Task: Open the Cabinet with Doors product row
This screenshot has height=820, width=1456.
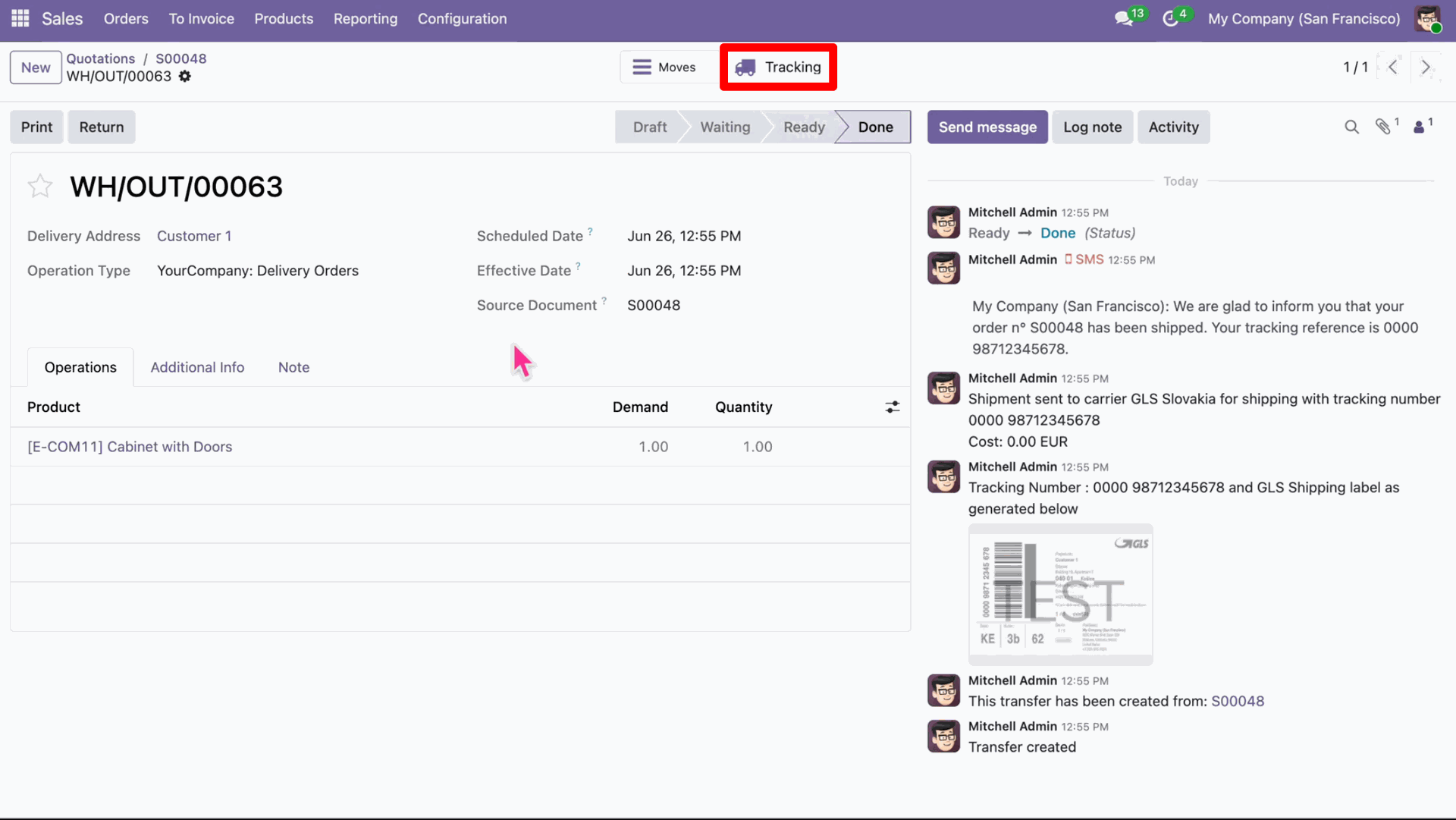Action: tap(460, 447)
